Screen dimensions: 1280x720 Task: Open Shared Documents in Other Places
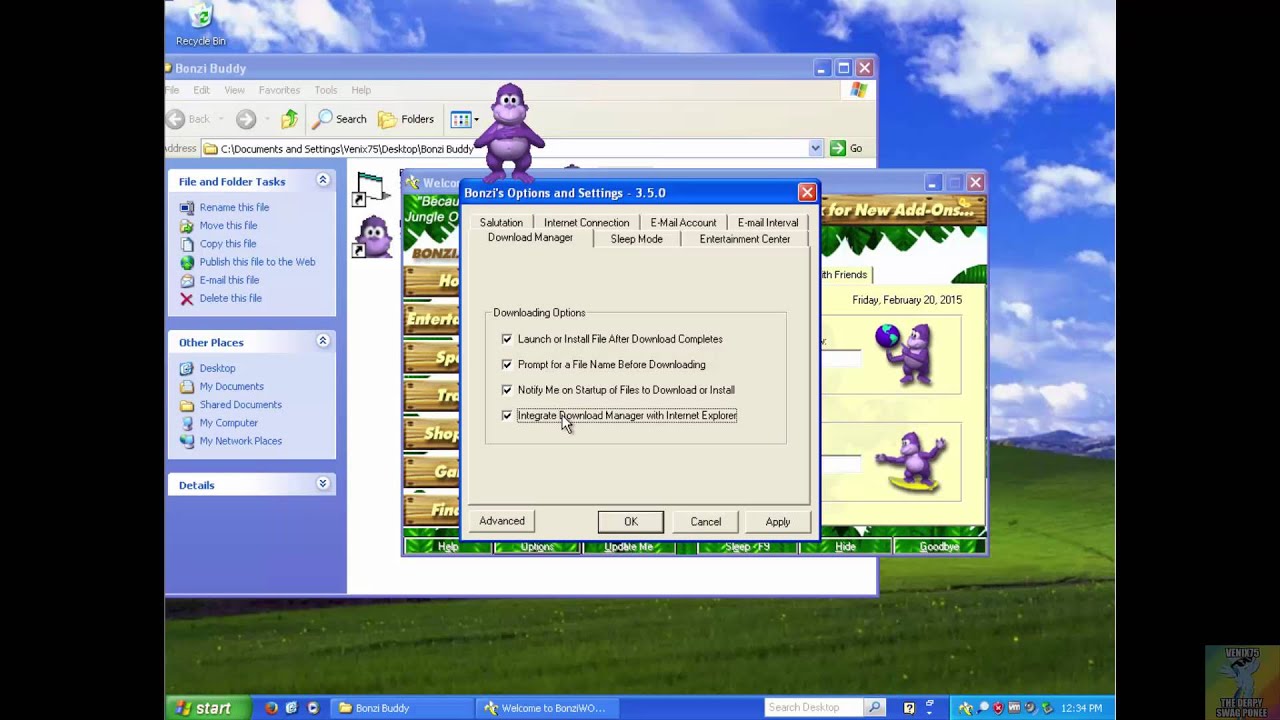coord(240,404)
